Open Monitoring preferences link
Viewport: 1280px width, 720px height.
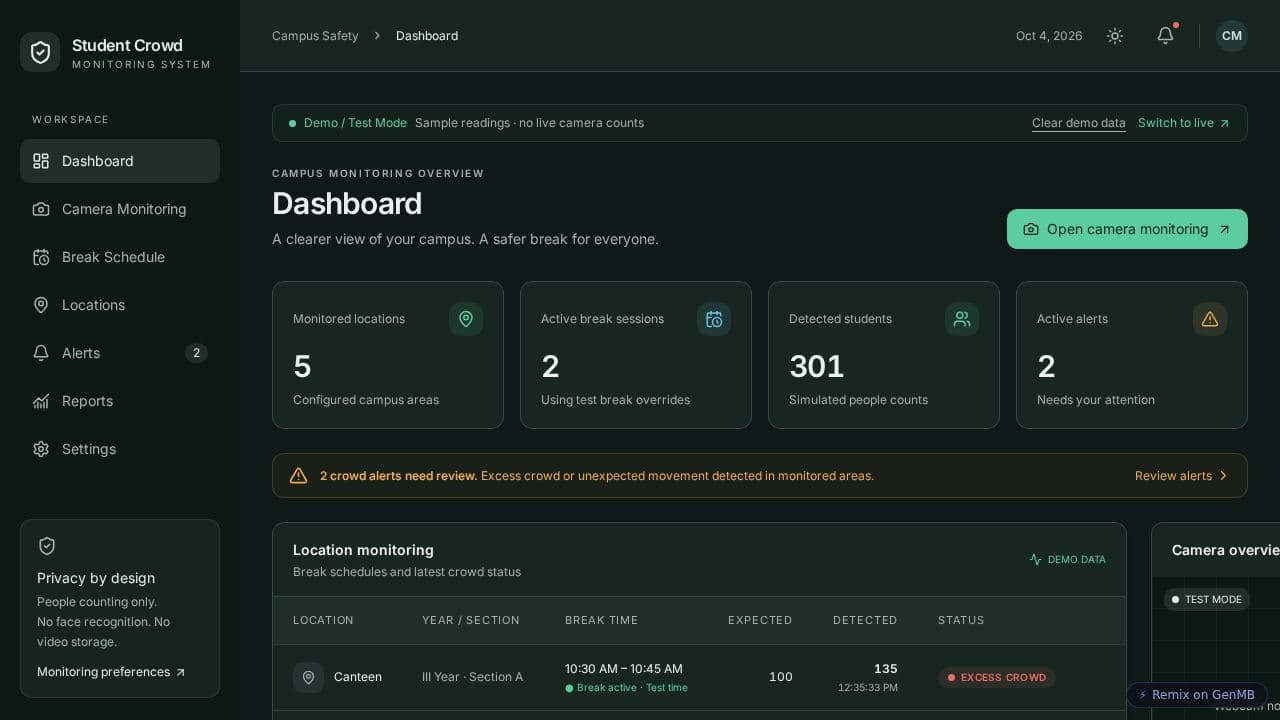111,672
